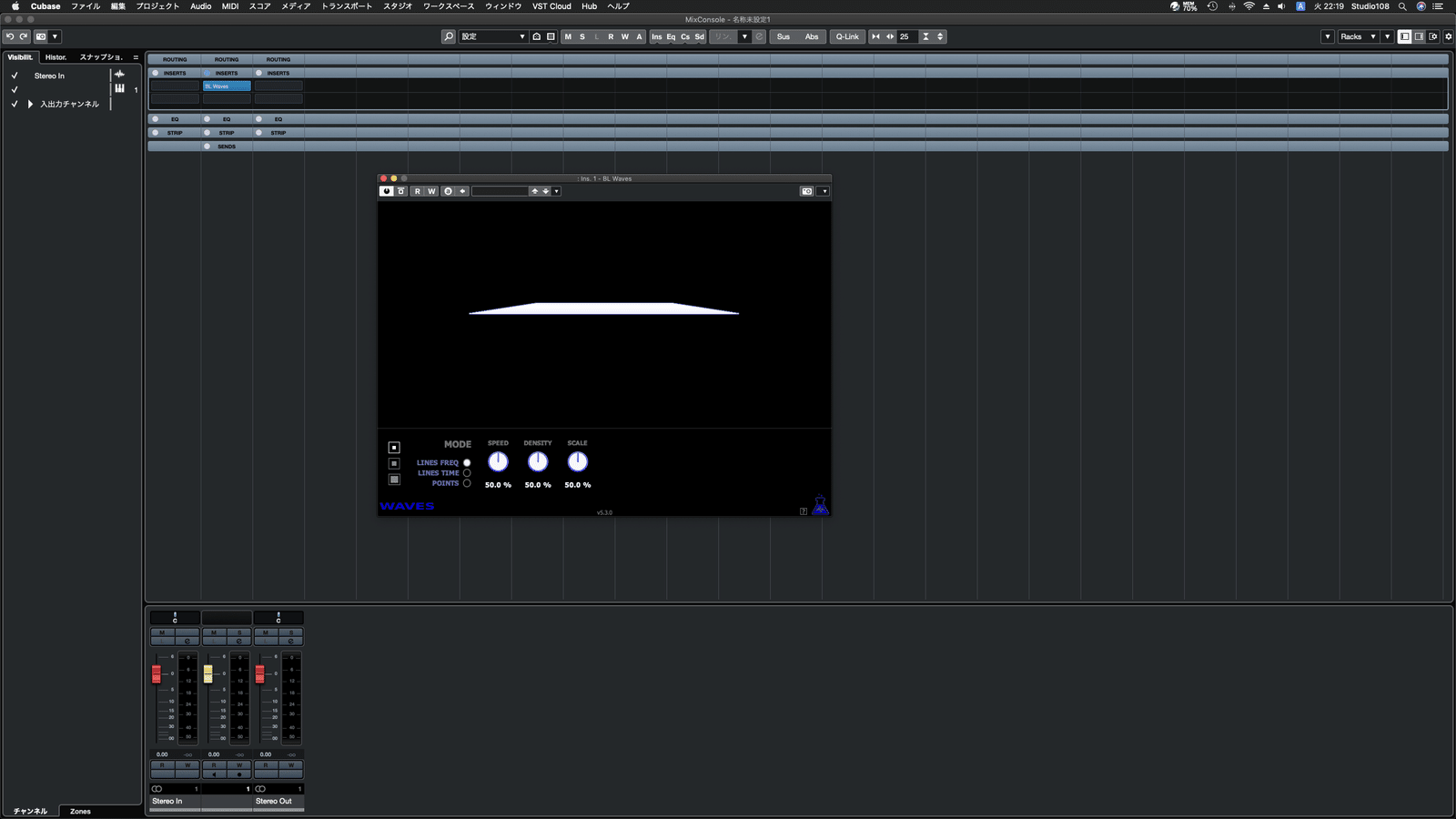Toggle plugin Read automation R button
This screenshot has width=1456, height=819.
[x=418, y=191]
